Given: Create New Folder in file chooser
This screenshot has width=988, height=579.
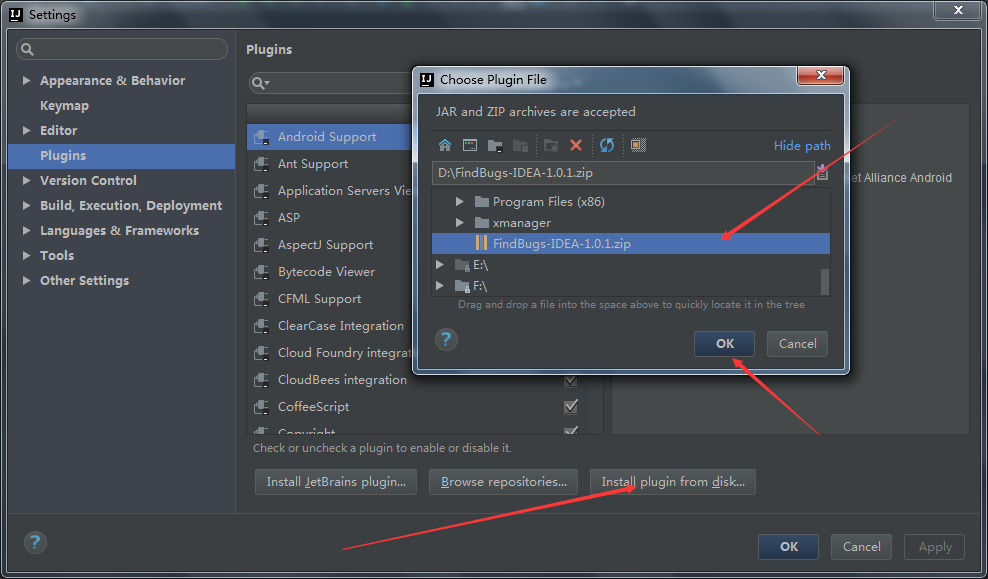Looking at the screenshot, I should click(x=551, y=146).
